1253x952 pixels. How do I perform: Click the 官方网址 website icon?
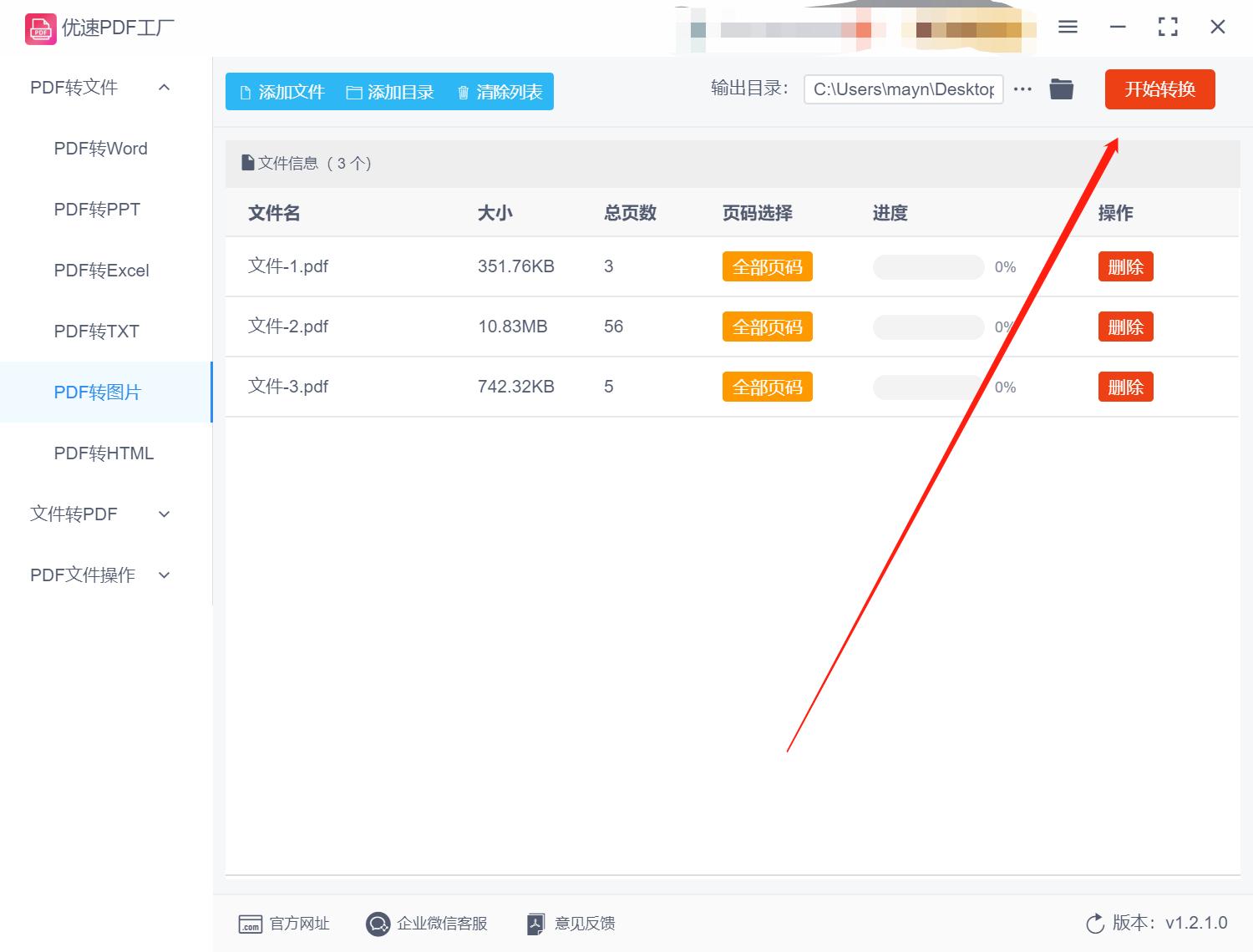251,924
